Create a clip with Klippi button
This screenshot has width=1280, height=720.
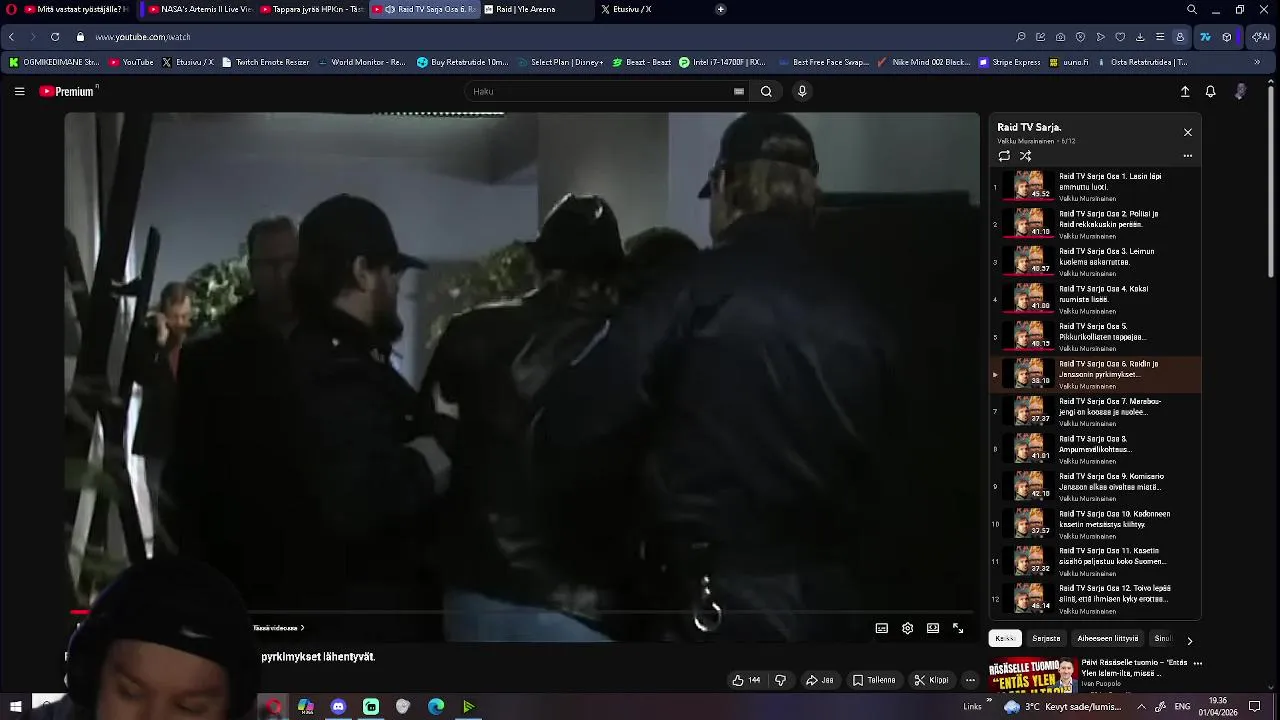pos(931,680)
